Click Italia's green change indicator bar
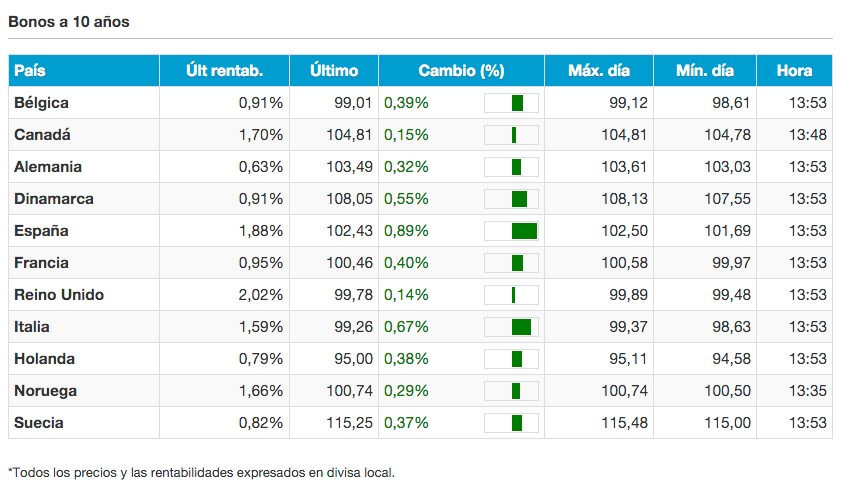Viewport: 842px width, 489px height. (521, 327)
